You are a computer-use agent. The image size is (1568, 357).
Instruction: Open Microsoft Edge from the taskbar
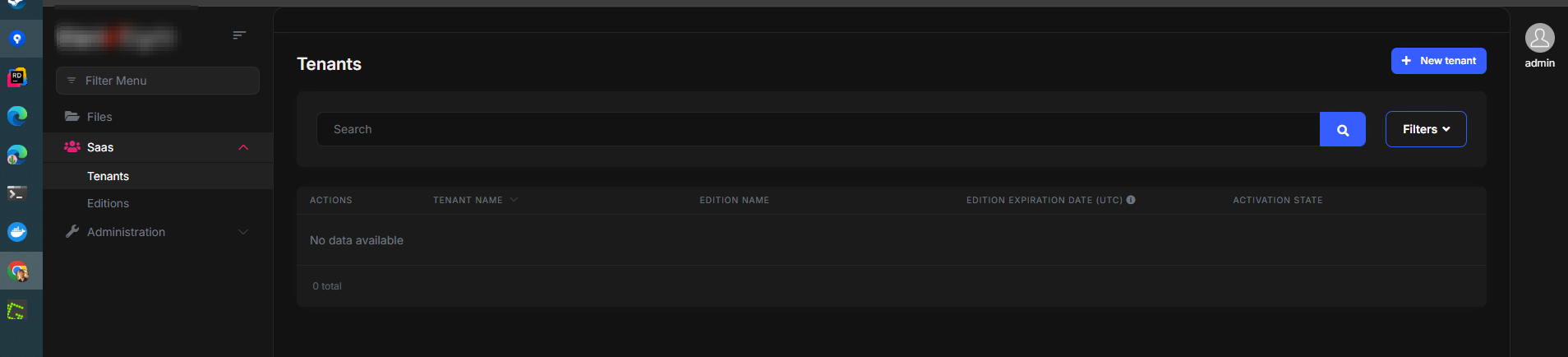click(x=17, y=116)
